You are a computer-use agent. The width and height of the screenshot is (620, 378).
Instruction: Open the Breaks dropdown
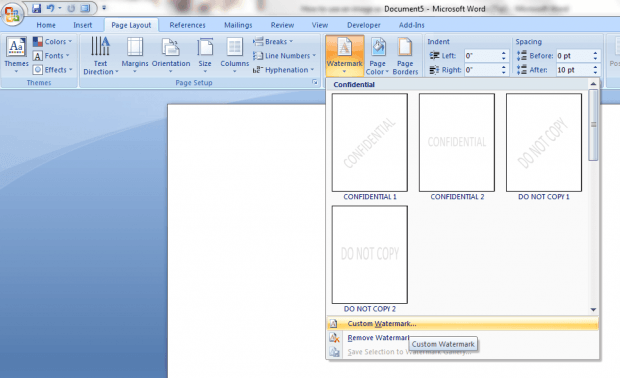point(273,42)
